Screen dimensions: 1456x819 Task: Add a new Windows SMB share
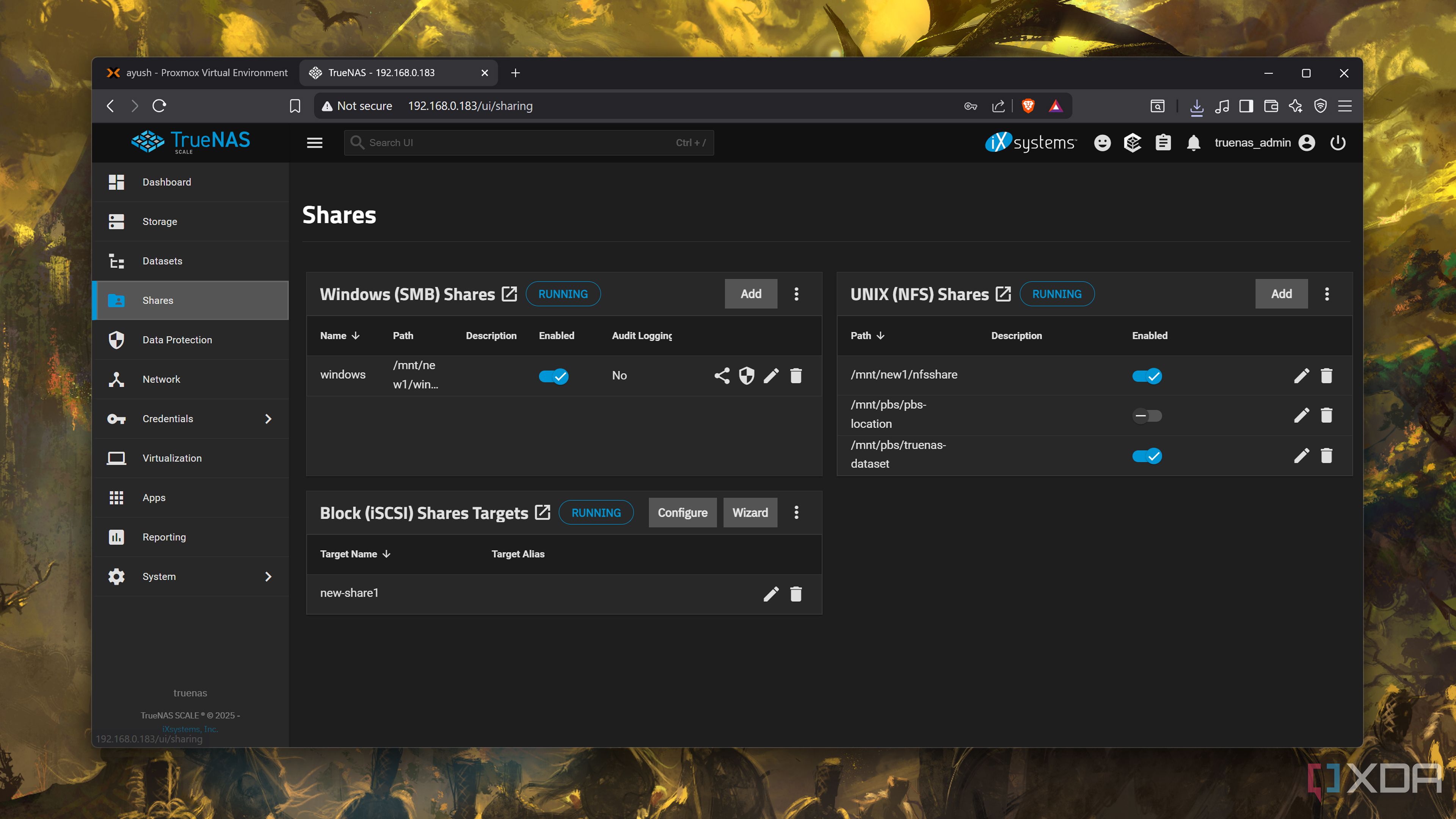(x=751, y=294)
